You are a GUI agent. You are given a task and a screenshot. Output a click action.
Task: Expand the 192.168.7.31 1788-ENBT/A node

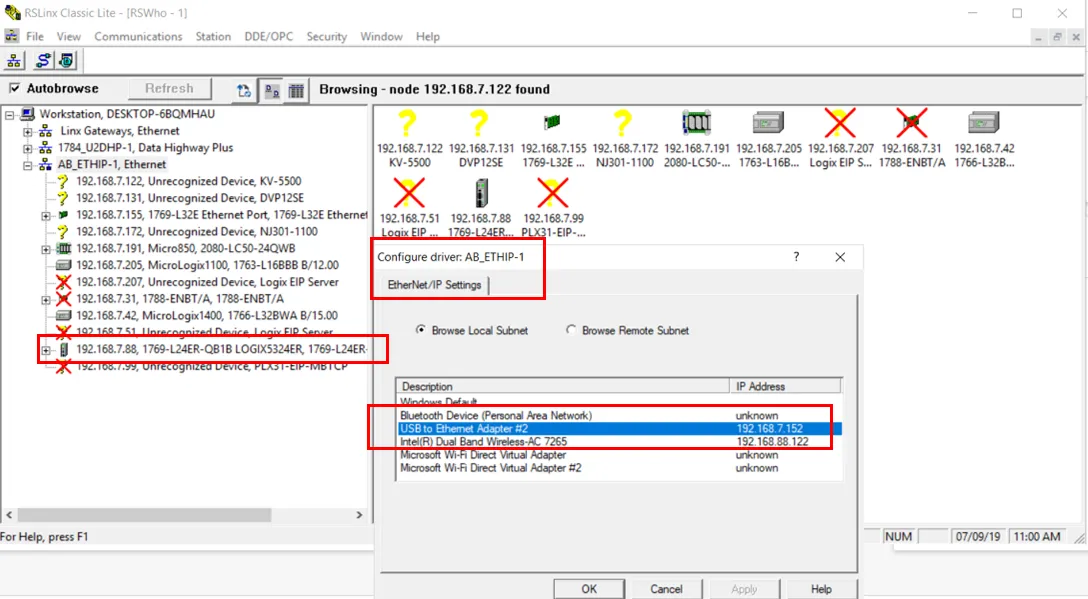[46, 299]
